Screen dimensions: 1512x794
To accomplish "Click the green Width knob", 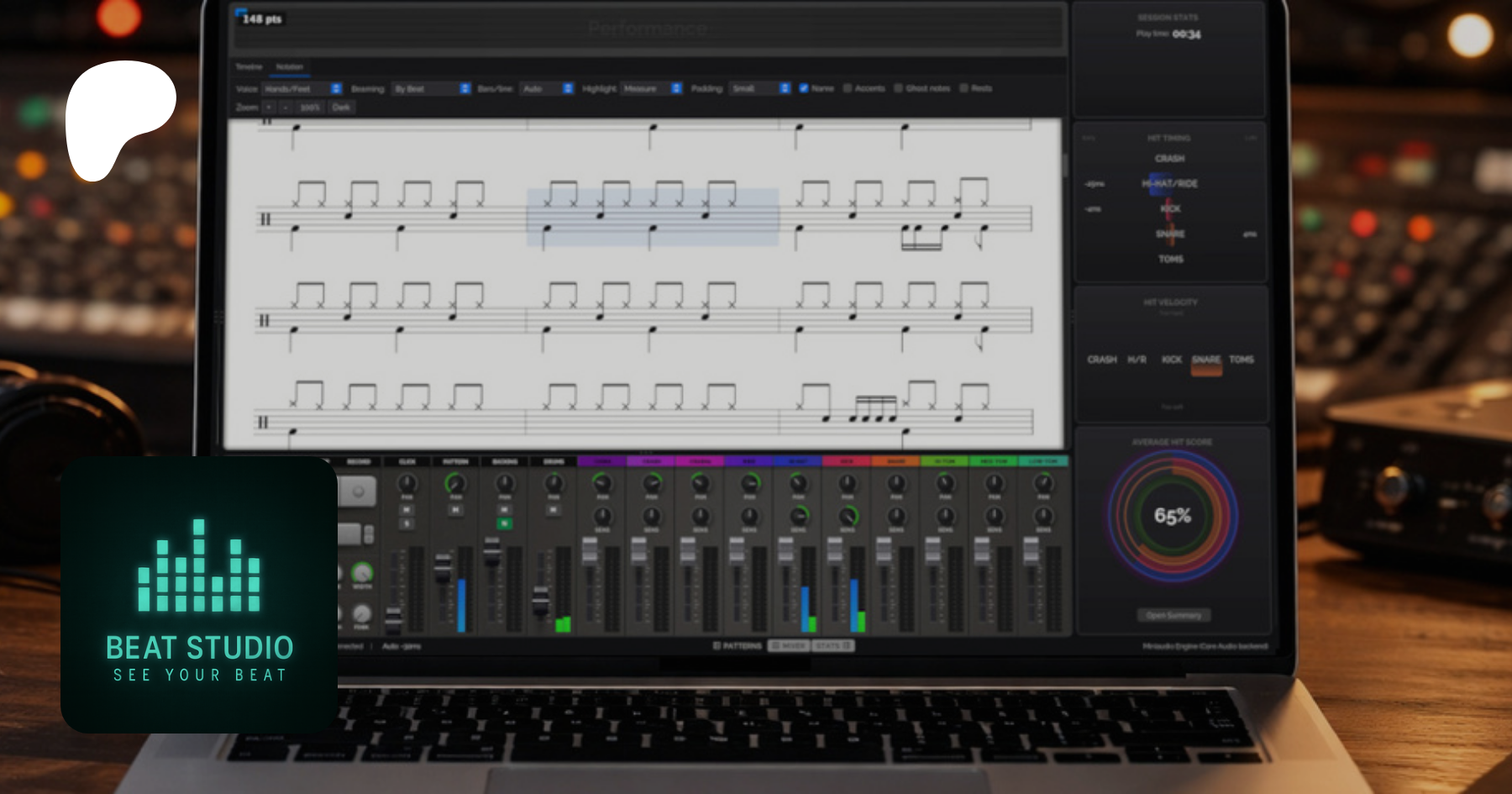I will click(x=361, y=573).
